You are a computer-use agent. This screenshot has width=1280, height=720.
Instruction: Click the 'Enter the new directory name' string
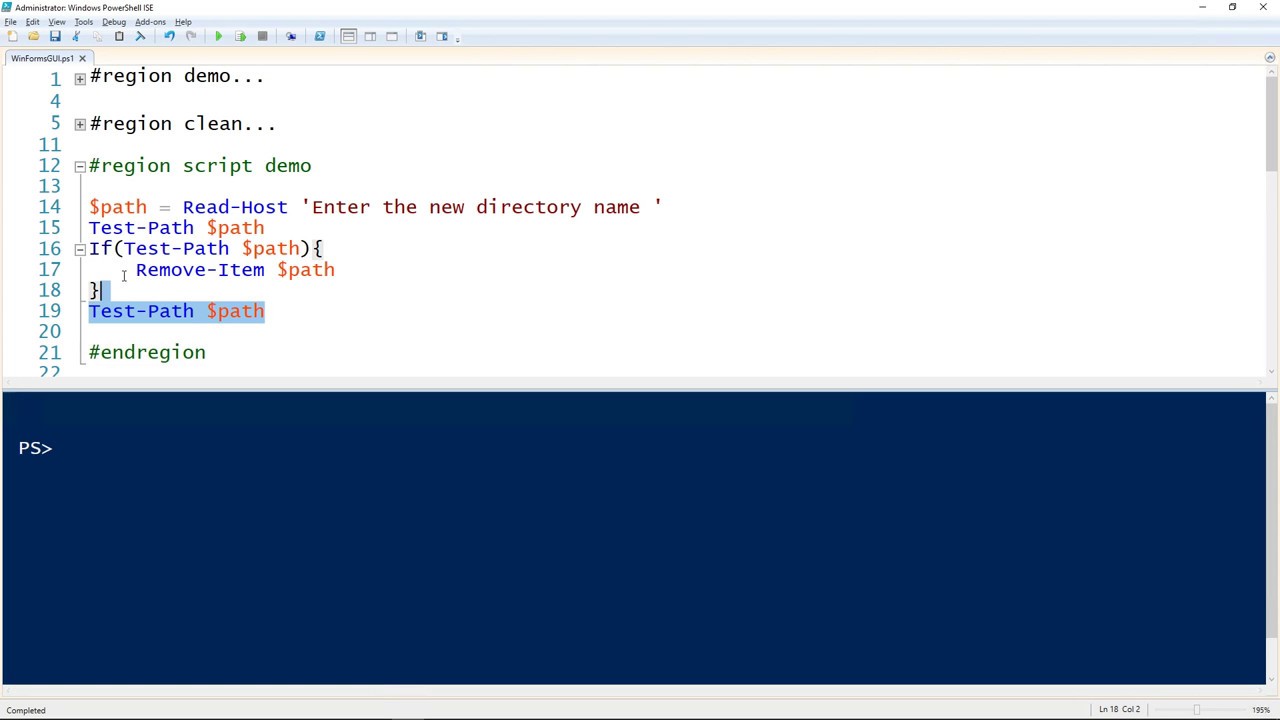(x=481, y=207)
